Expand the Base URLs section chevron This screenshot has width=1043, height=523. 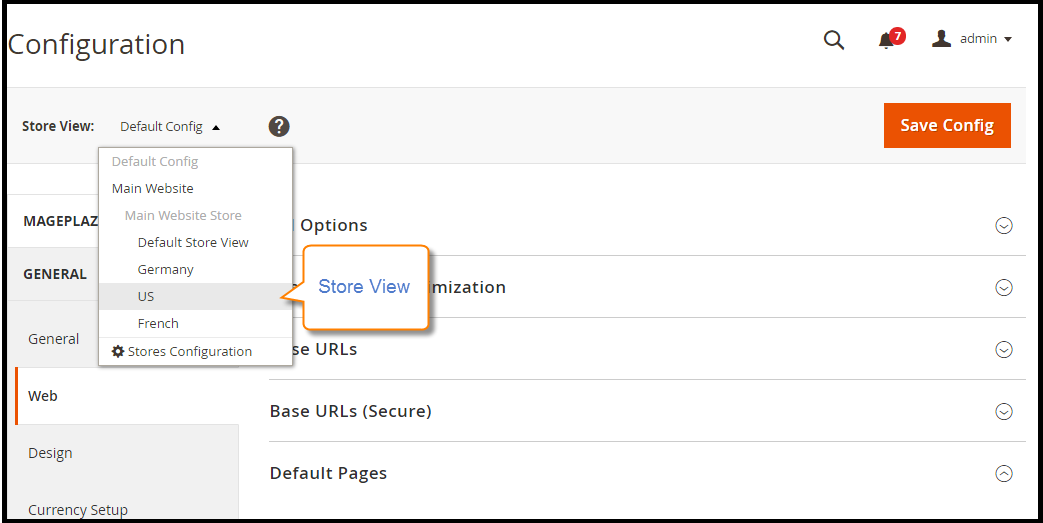1004,349
